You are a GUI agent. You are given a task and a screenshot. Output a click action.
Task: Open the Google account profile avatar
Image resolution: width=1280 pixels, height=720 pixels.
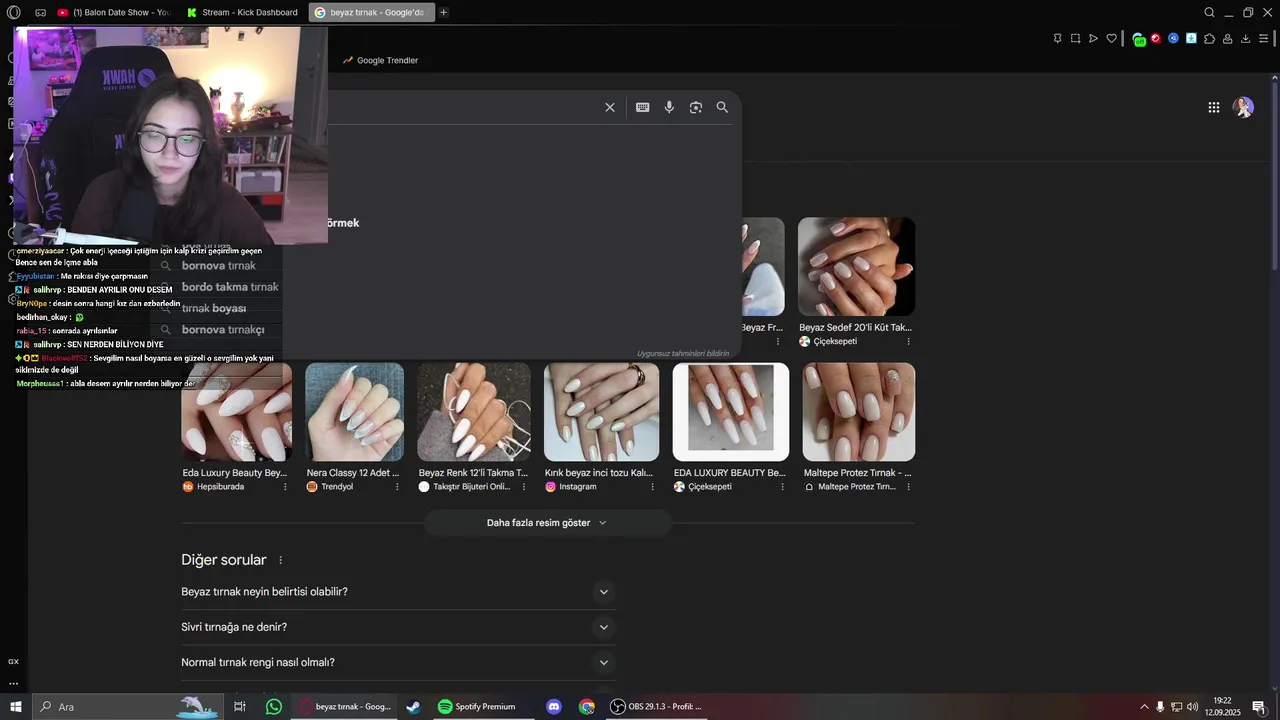tap(1243, 107)
